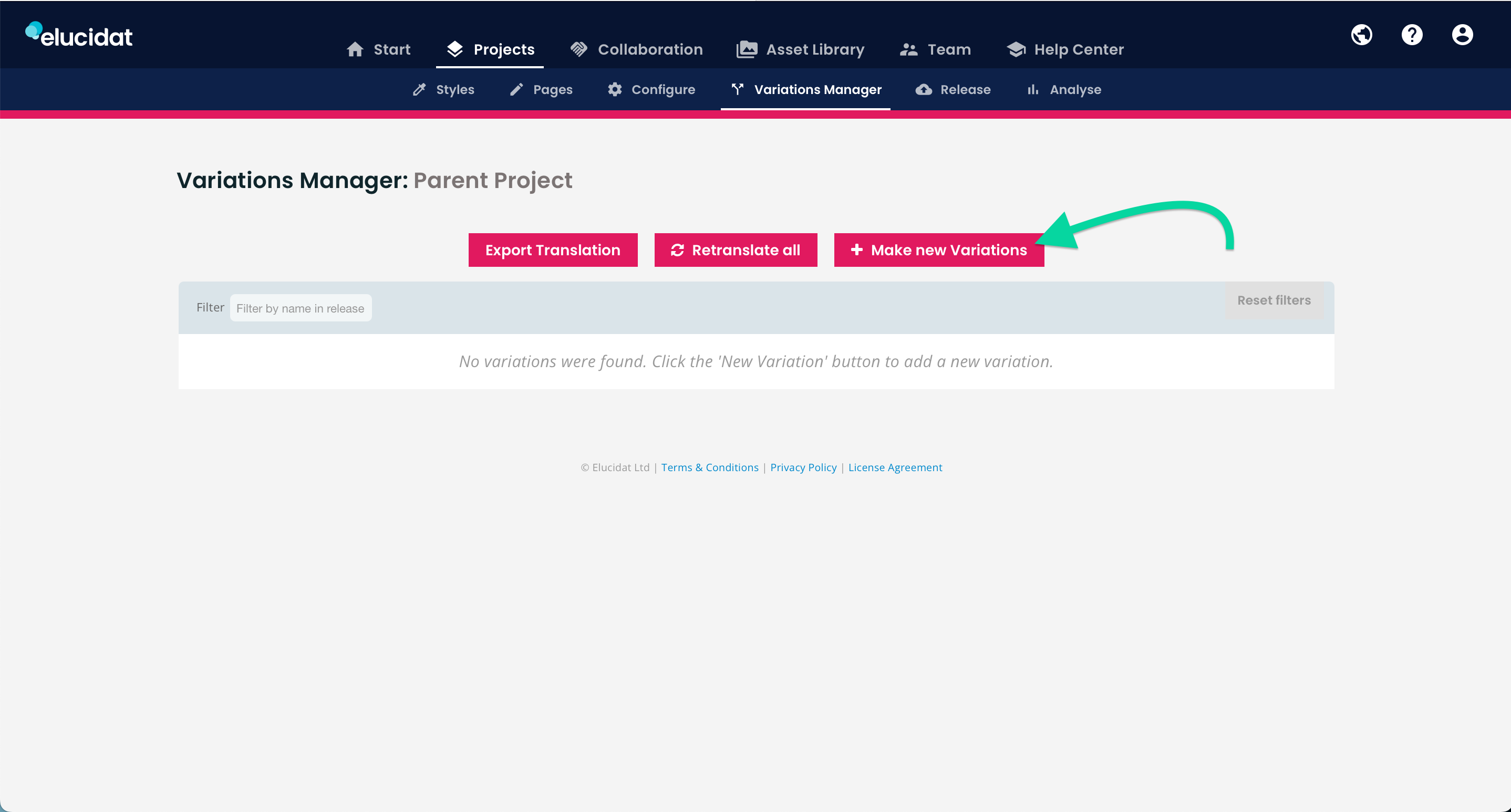Open the Release cloud upload icon

tap(923, 89)
